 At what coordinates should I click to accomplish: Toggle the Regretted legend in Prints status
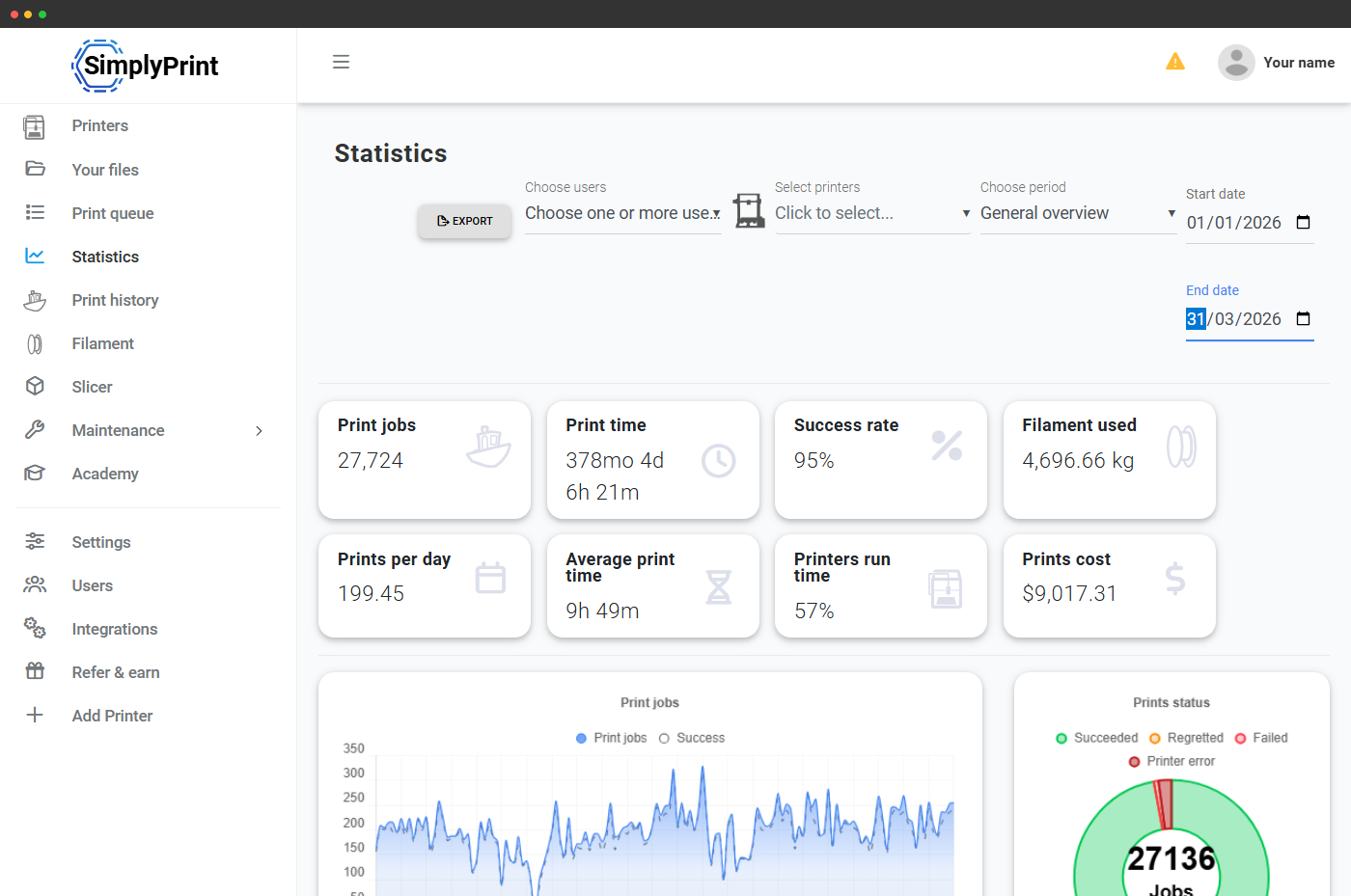[1186, 738]
